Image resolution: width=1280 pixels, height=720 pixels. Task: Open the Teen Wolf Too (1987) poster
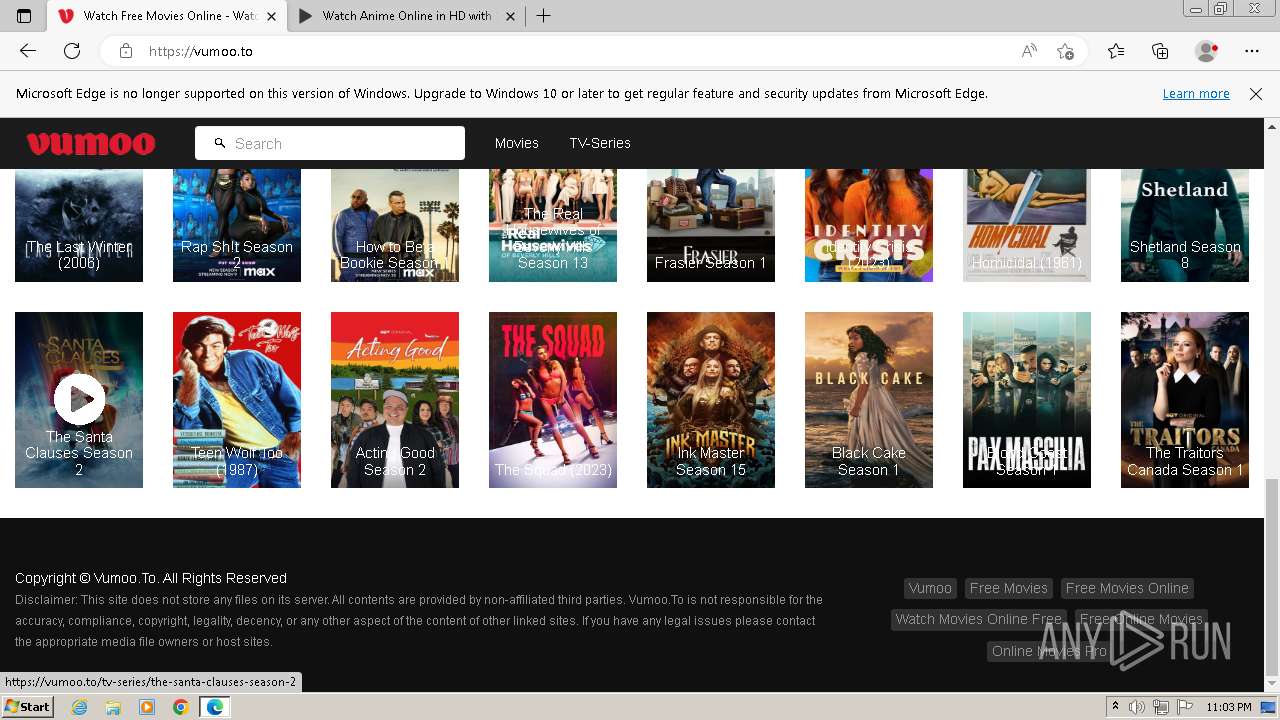(237, 400)
